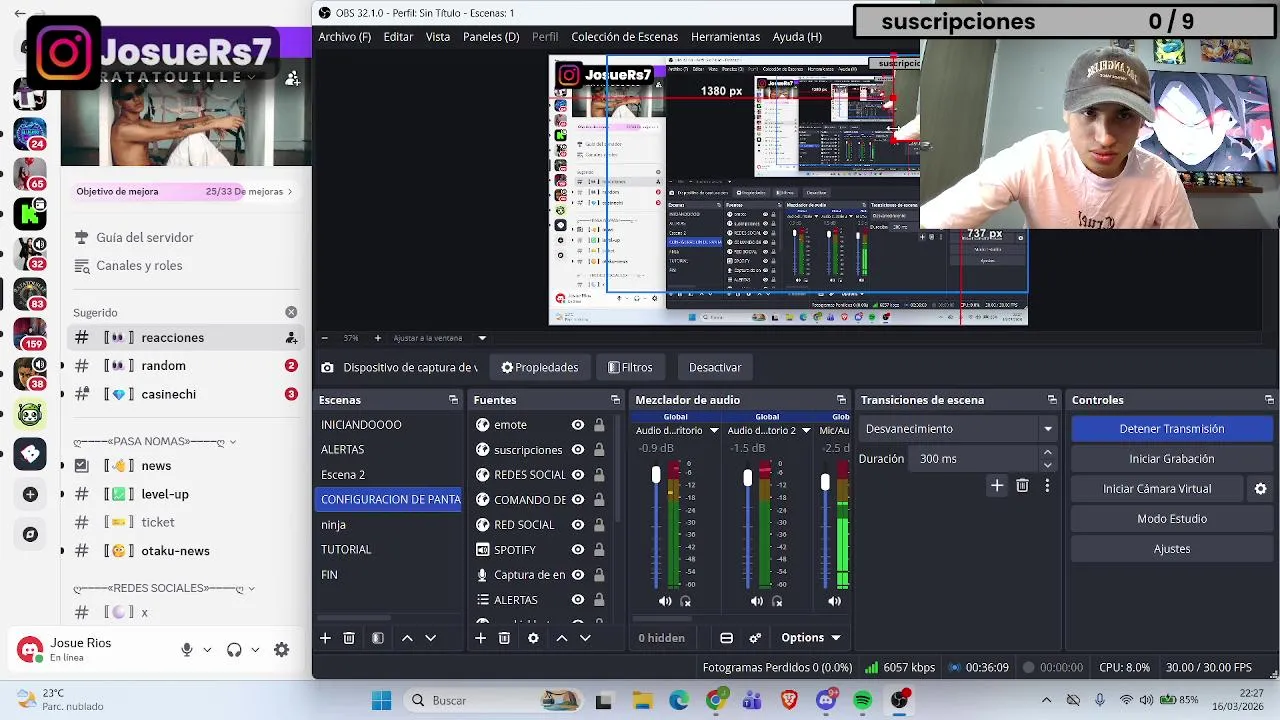Open source properties gear in the Fuentes toolbar
Image resolution: width=1280 pixels, height=720 pixels.
click(533, 638)
